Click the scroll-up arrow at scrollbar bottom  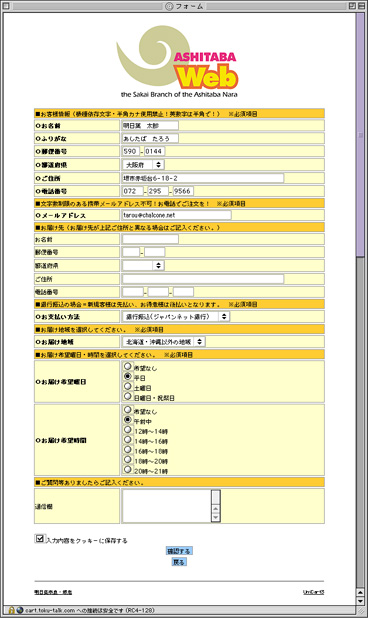point(360,592)
